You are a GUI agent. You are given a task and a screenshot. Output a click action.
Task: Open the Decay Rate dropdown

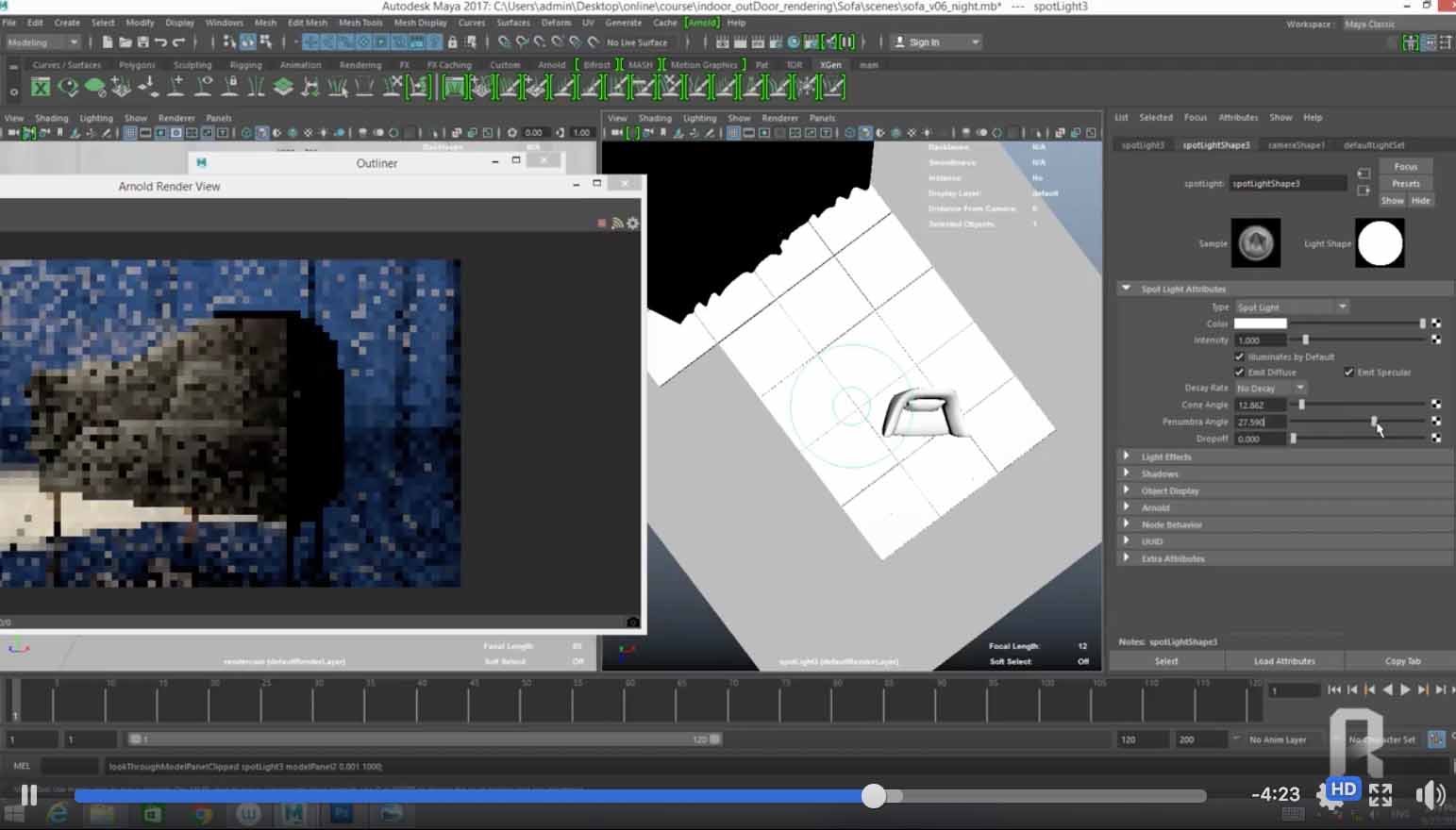pos(1270,389)
